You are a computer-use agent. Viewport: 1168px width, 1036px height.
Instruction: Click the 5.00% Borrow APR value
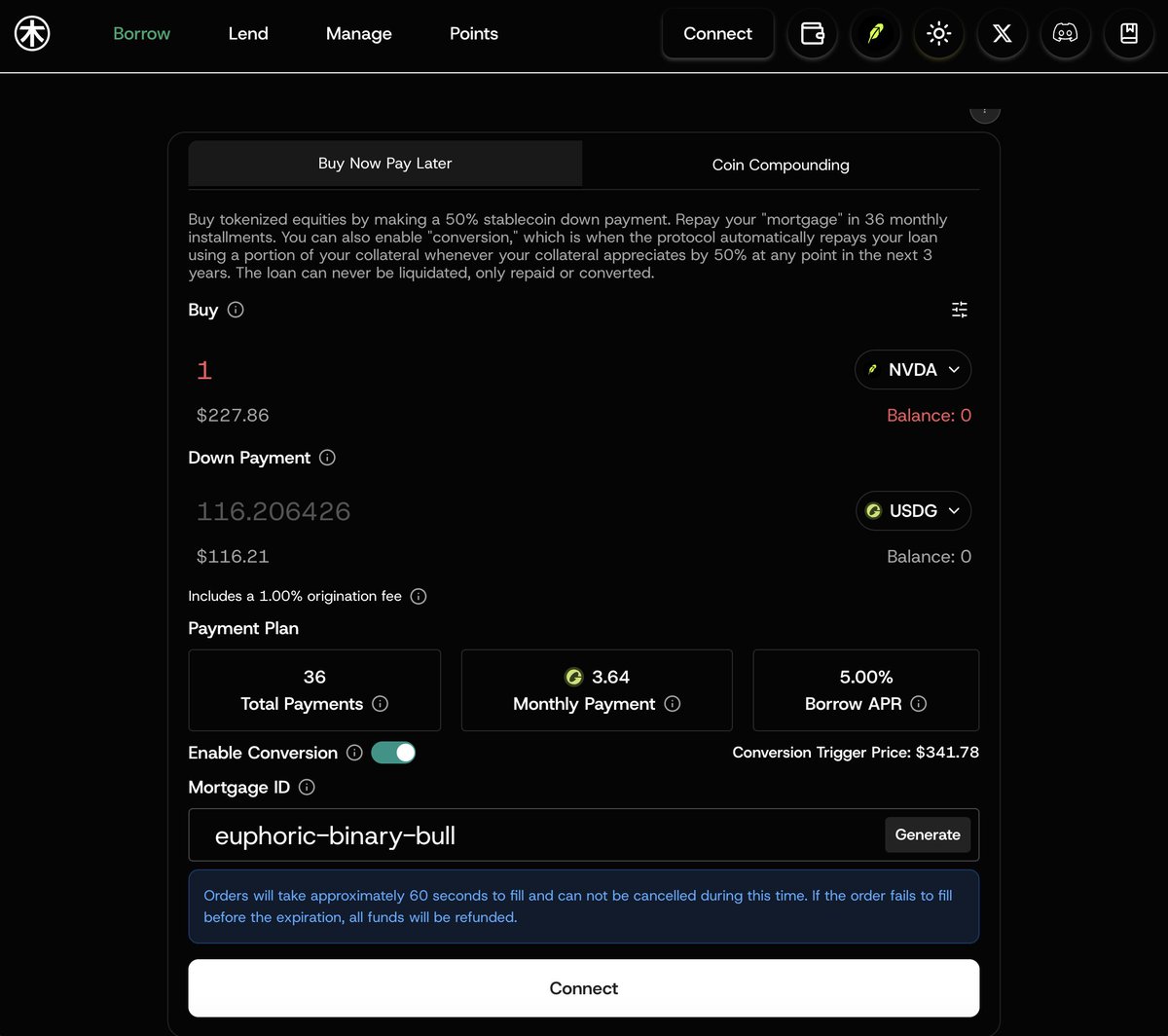tap(866, 677)
